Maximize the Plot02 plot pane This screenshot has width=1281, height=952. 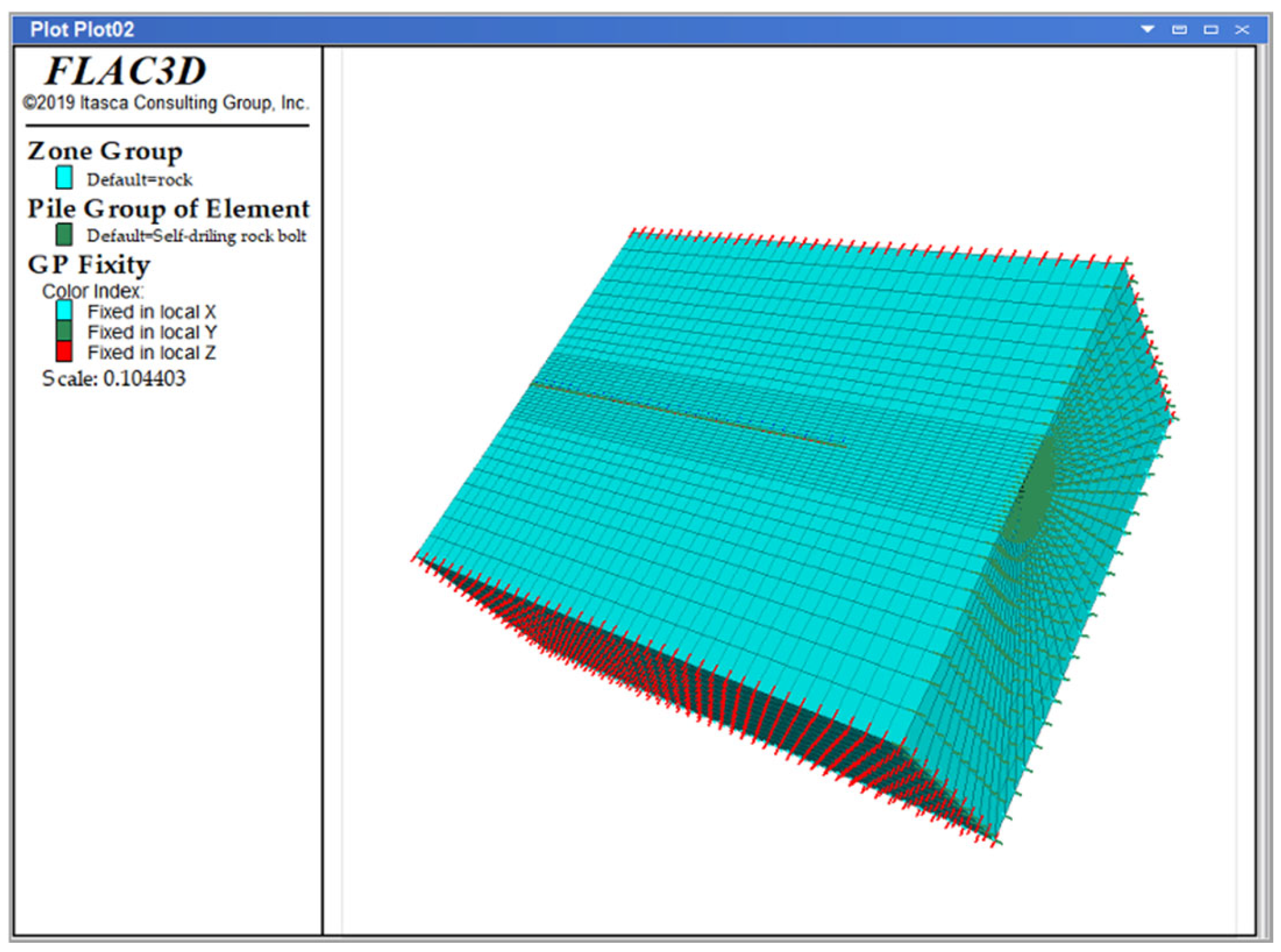1211,29
